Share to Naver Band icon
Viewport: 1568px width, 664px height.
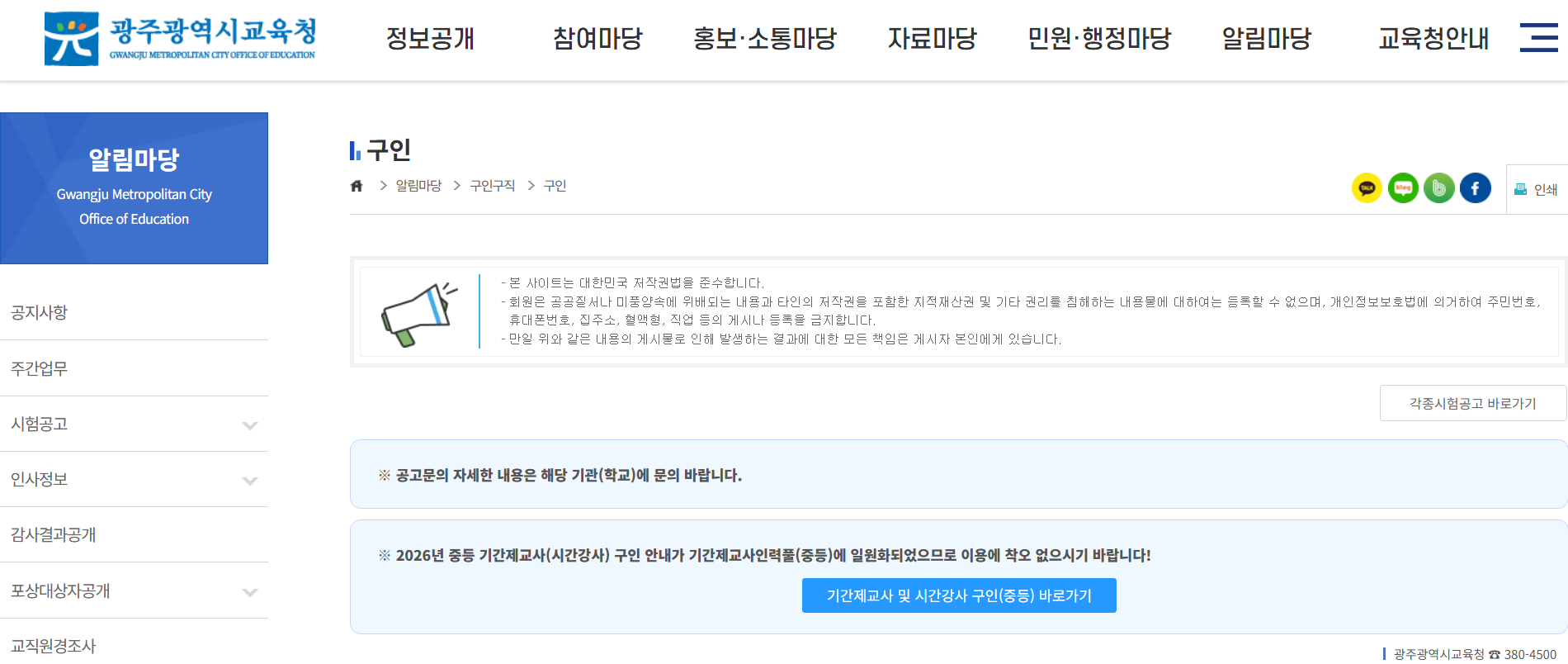pos(1439,188)
